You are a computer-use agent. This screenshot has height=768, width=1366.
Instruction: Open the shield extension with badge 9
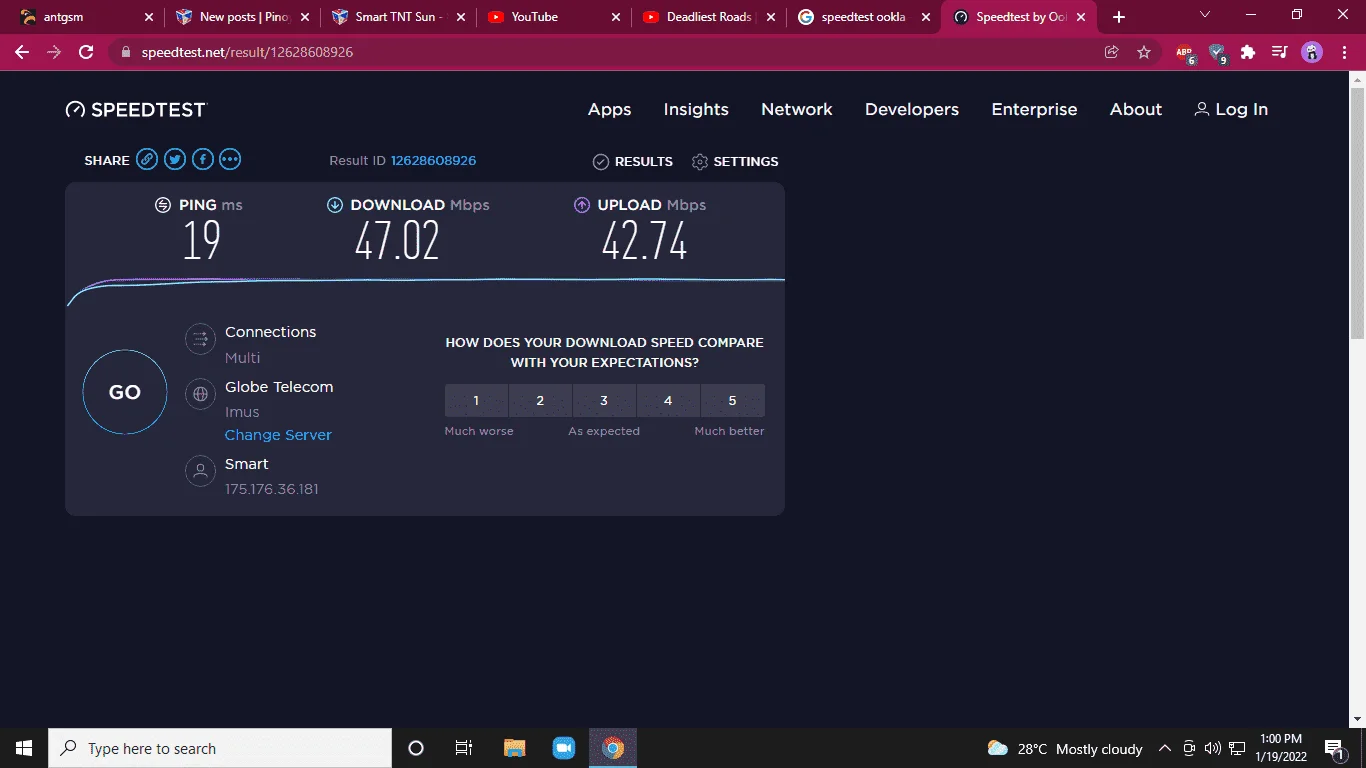1217,53
